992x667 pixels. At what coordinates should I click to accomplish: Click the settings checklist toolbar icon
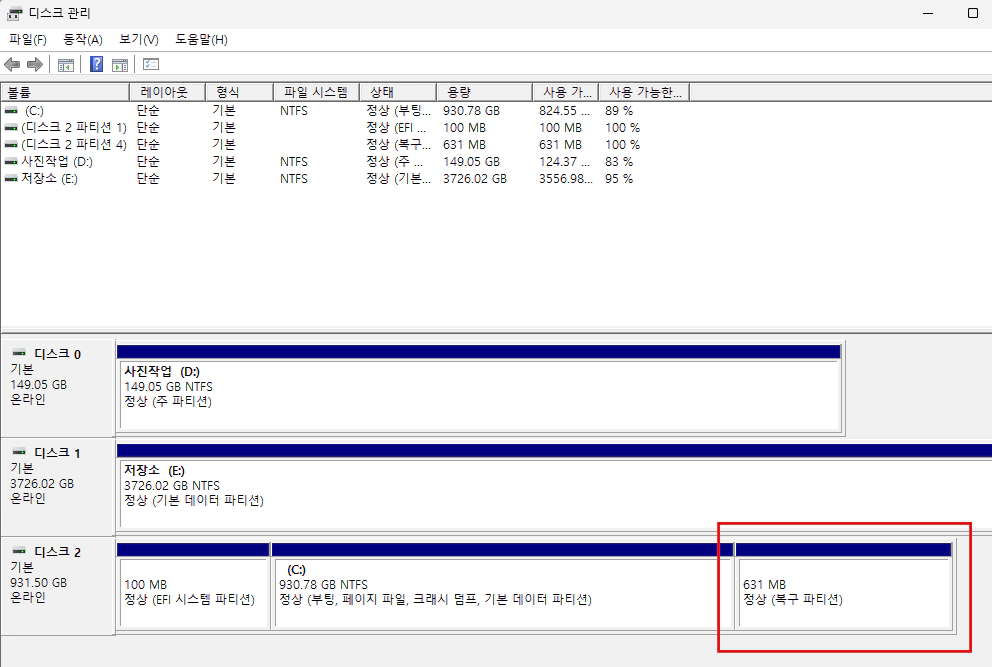[x=151, y=65]
